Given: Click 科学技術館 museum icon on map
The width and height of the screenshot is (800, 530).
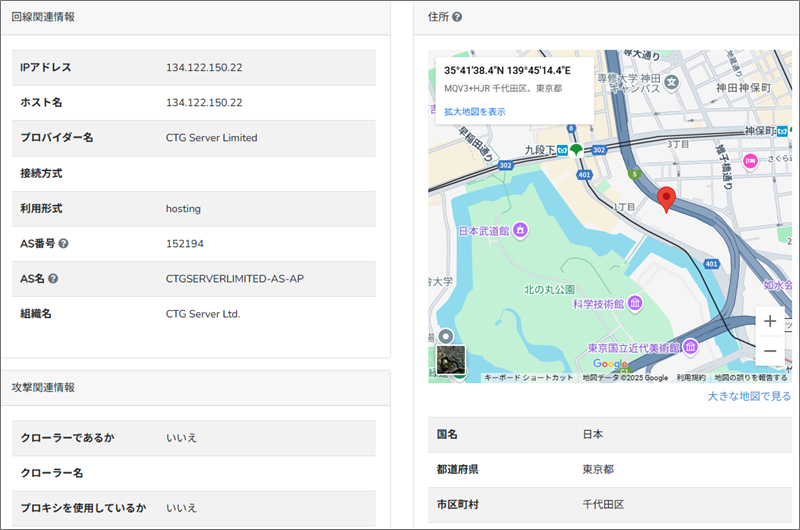Looking at the screenshot, I should click(635, 304).
